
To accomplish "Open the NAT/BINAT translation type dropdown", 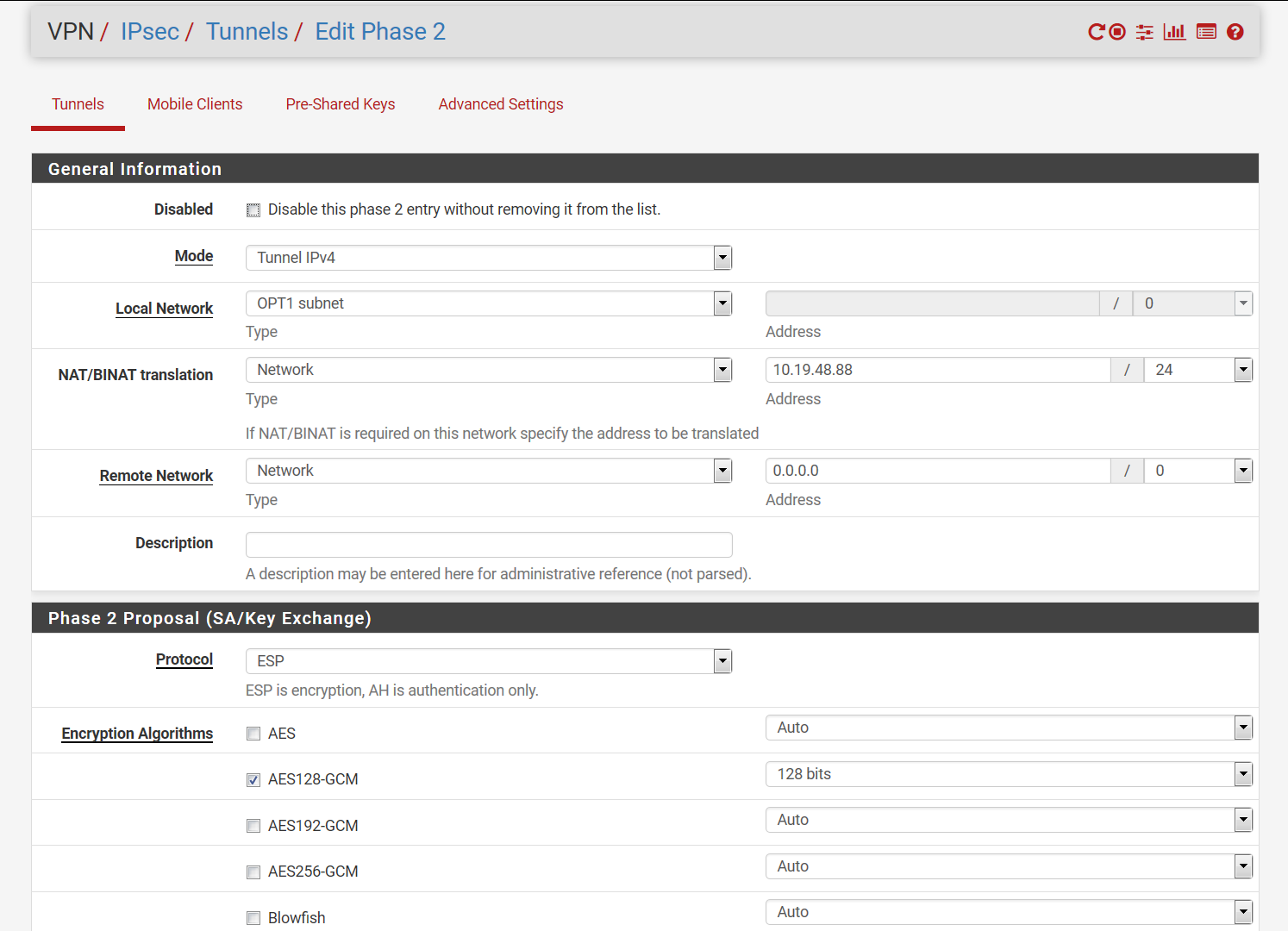I will pyautogui.click(x=489, y=370).
